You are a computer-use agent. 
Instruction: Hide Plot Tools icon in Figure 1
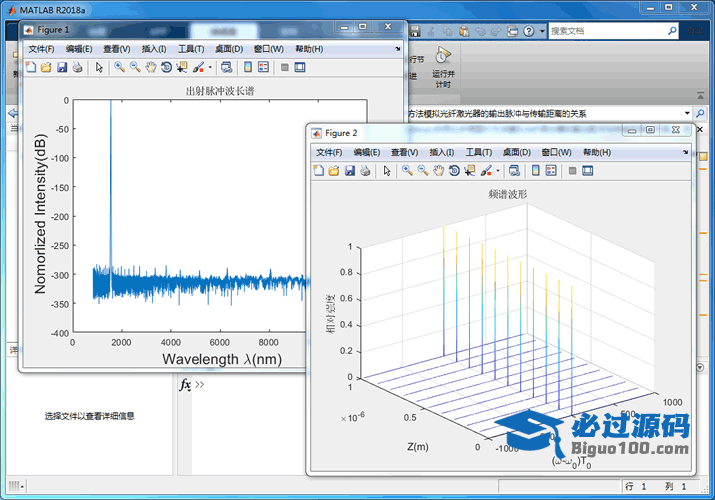pyautogui.click(x=285, y=67)
